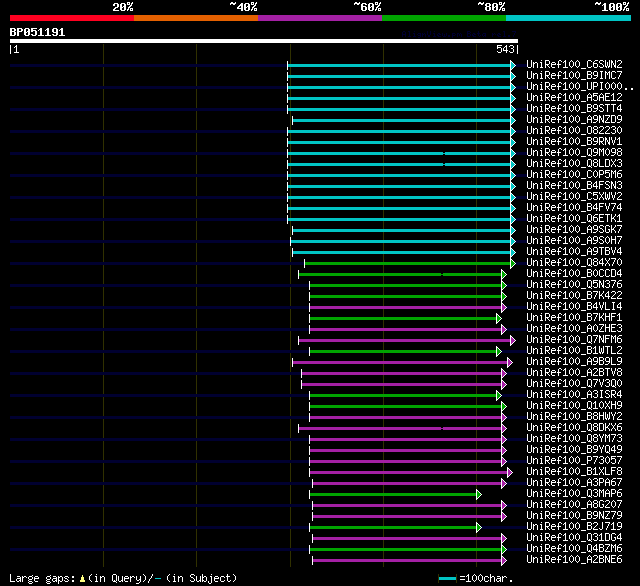Viewport: 640px width, 586px height.
Task: Open the UniRef100_UPI000.. hit label
Action: coord(580,87)
